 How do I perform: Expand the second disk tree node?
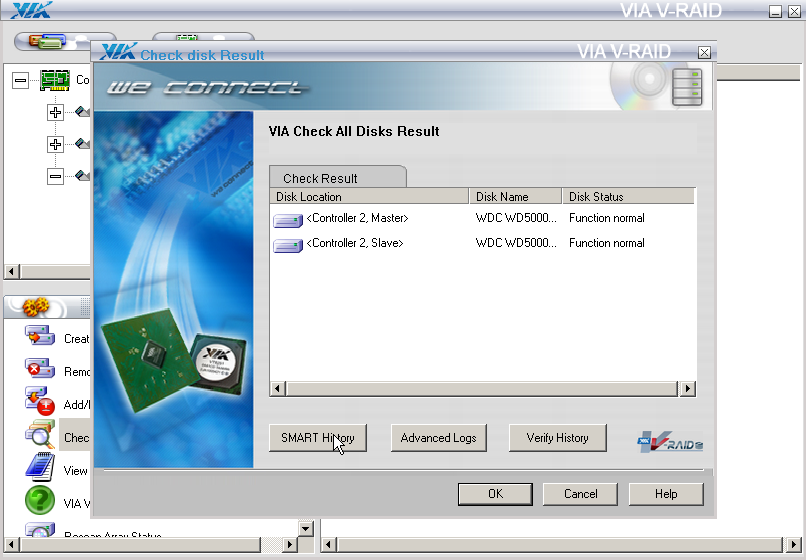click(55, 144)
